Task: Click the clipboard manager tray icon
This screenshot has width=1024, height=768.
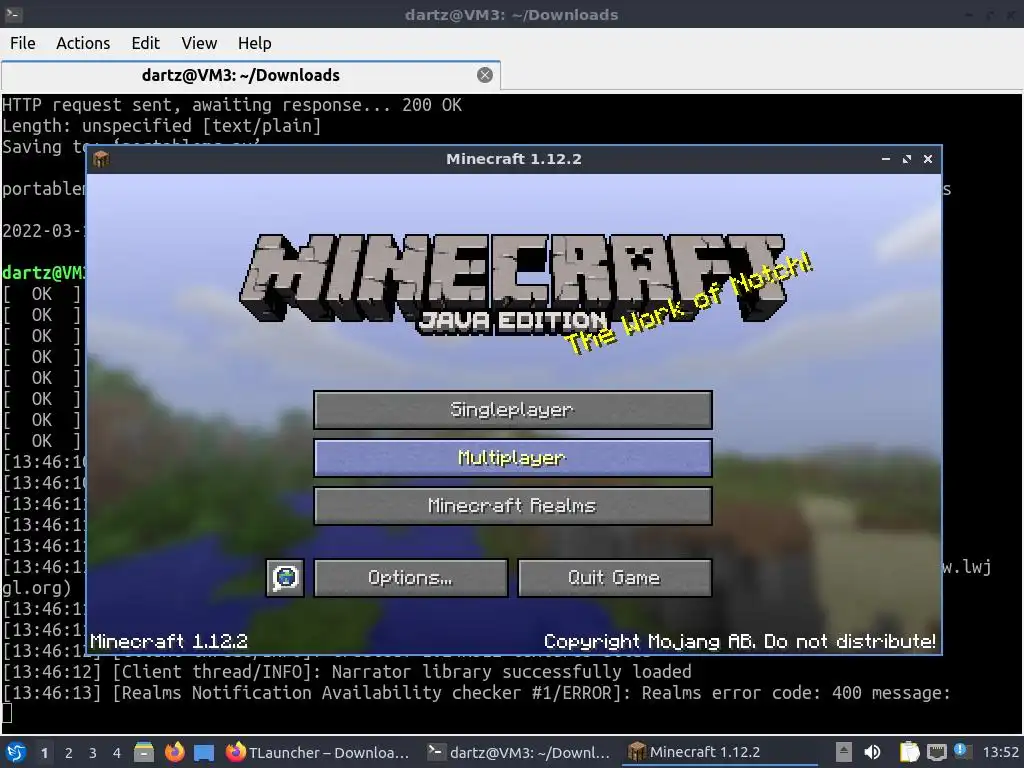Action: (x=909, y=752)
